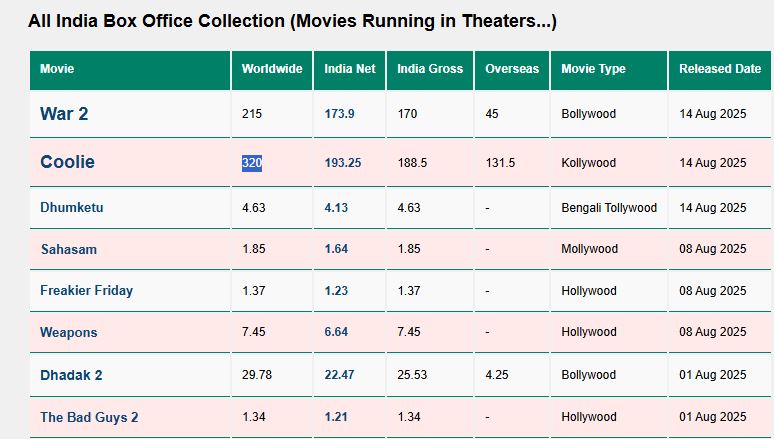Click Bengali Tollywood movie type cell
This screenshot has height=439, width=774.
pos(609,207)
